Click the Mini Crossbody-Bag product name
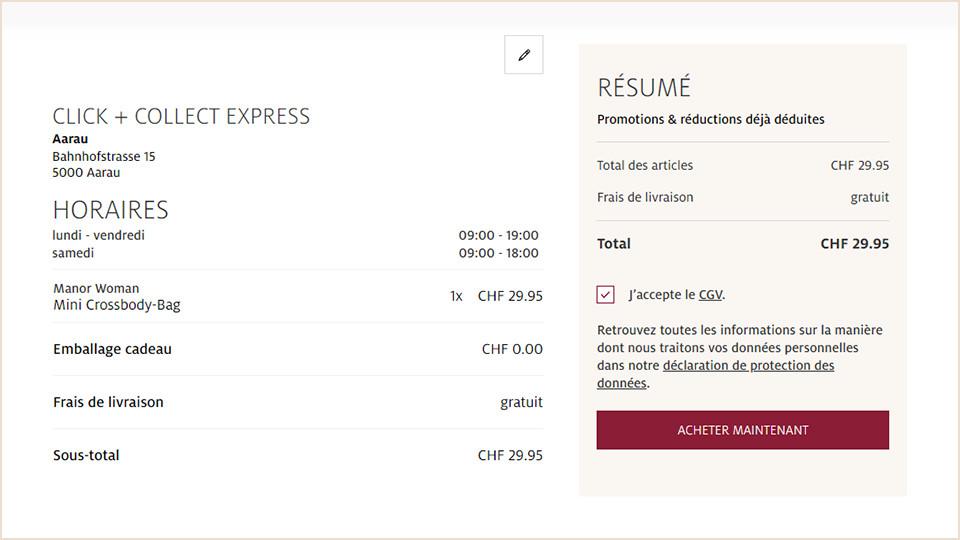Viewport: 960px width, 540px height. (117, 305)
